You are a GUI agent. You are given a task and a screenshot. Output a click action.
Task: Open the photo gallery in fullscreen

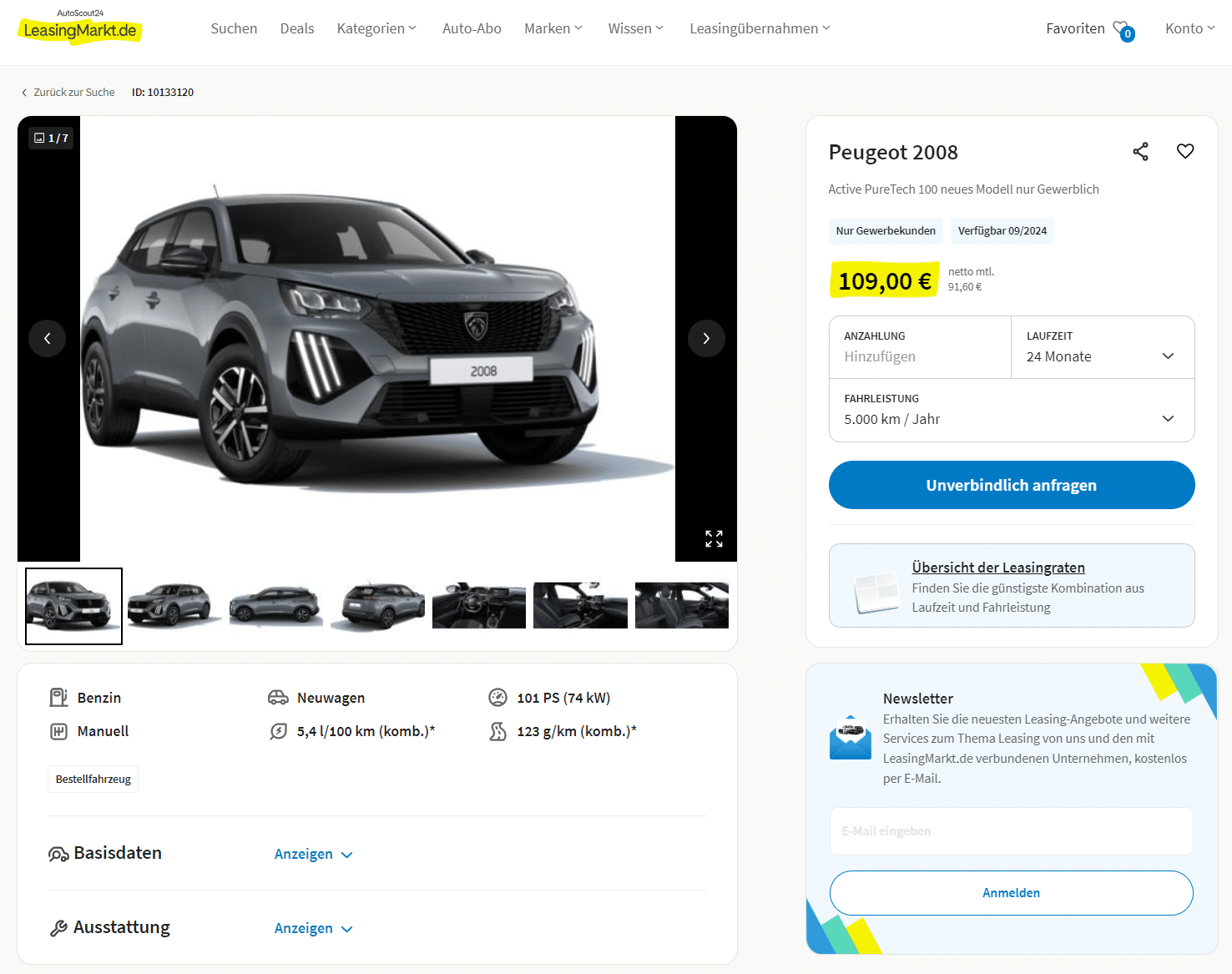714,538
